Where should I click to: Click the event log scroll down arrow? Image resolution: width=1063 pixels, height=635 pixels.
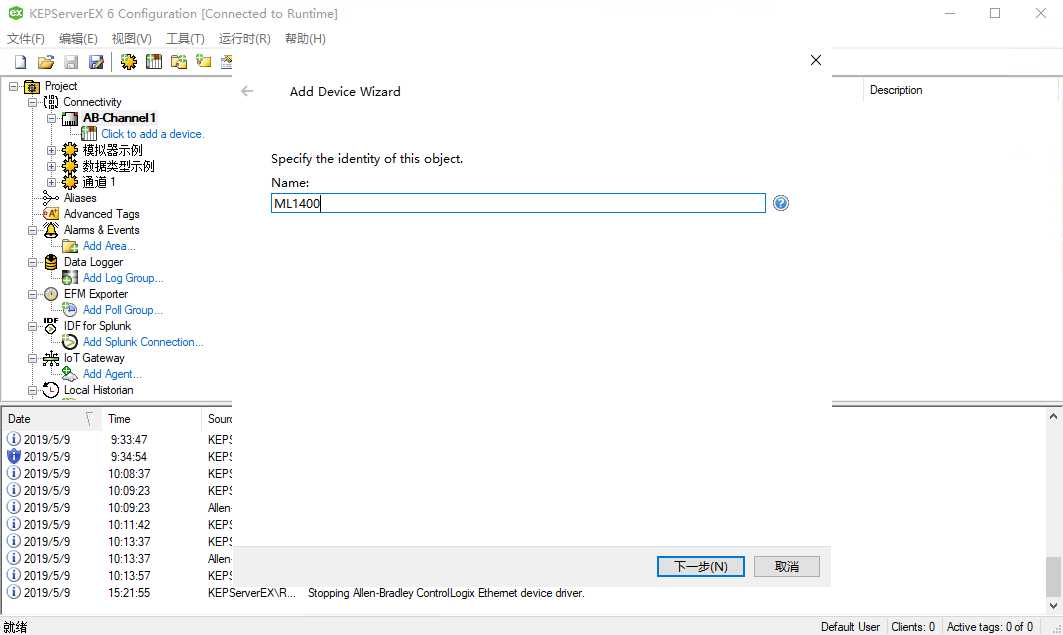click(1053, 606)
